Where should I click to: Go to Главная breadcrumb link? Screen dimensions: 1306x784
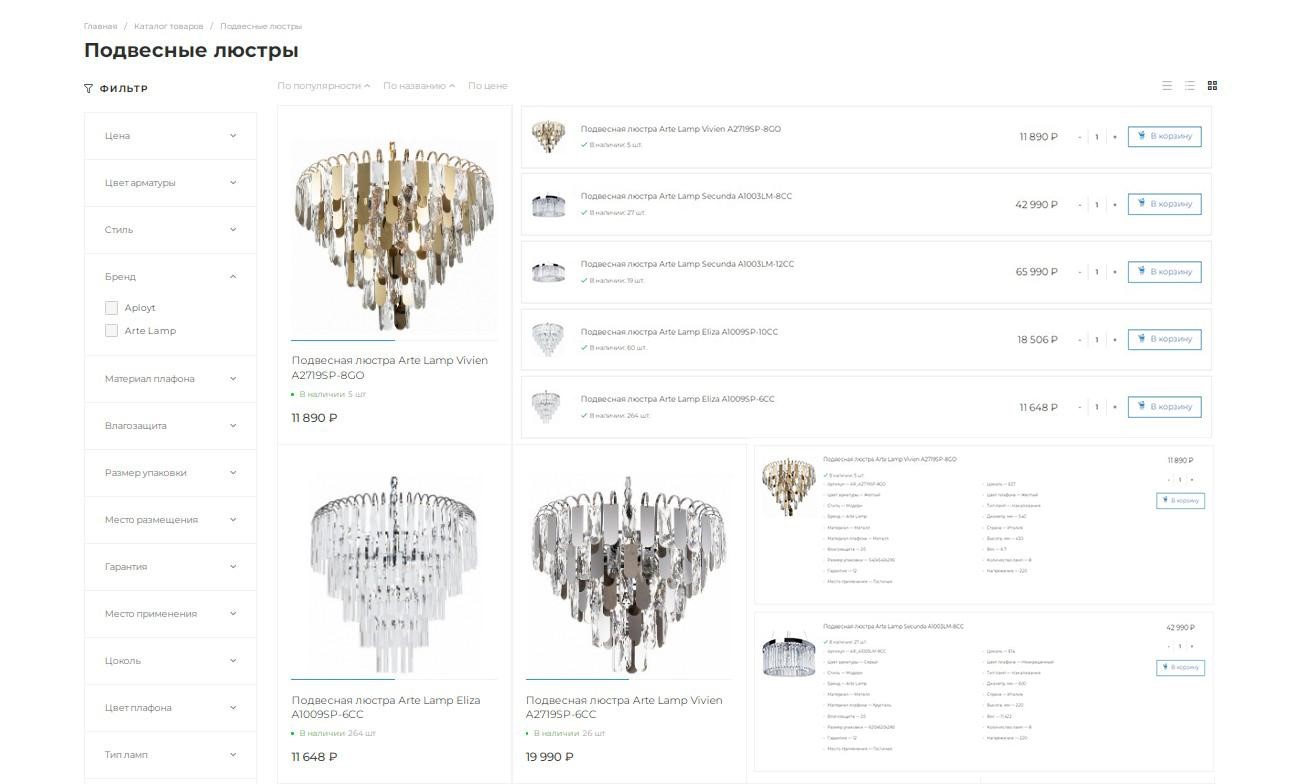tap(100, 26)
